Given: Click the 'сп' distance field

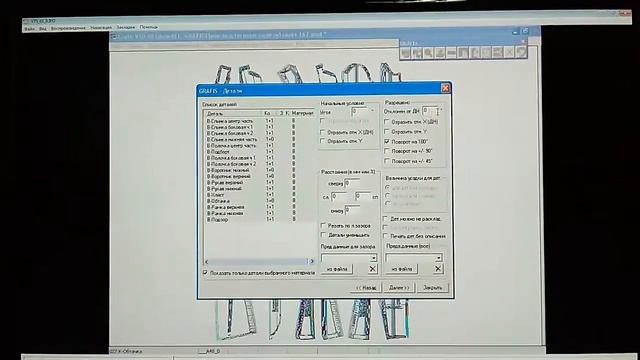Looking at the screenshot, I should (363, 197).
